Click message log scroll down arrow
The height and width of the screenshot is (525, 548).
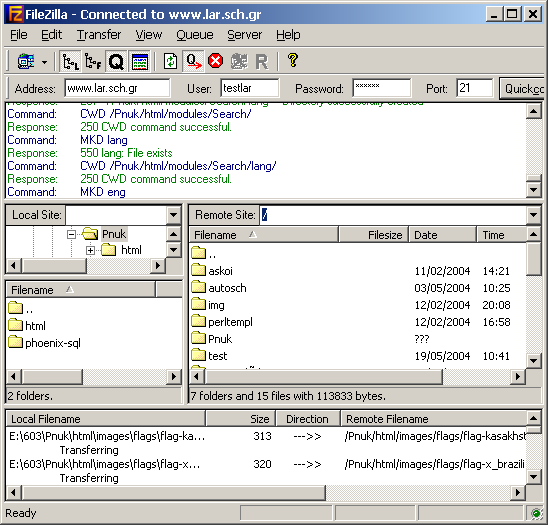tap(533, 190)
